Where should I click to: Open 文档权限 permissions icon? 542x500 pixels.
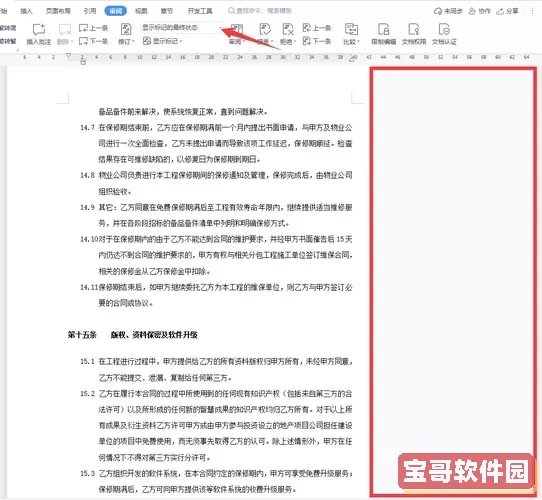click(x=414, y=29)
